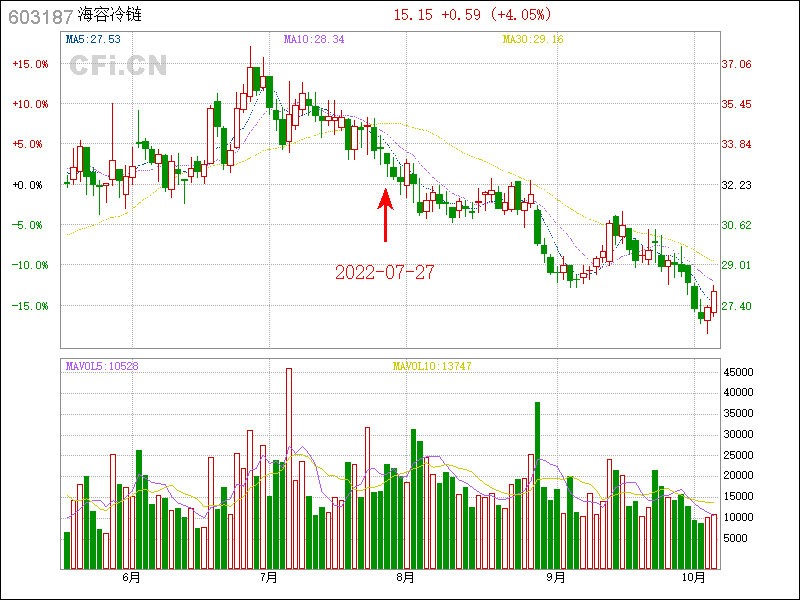Click the 7月 month label
The image size is (800, 600).
pyautogui.click(x=268, y=578)
